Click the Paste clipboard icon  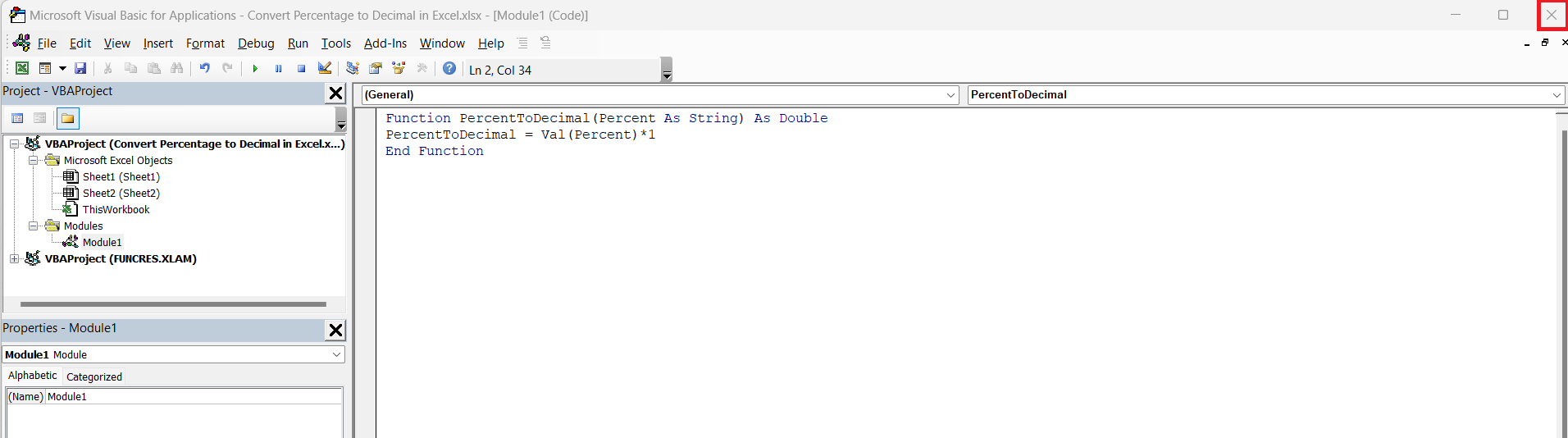(x=153, y=68)
